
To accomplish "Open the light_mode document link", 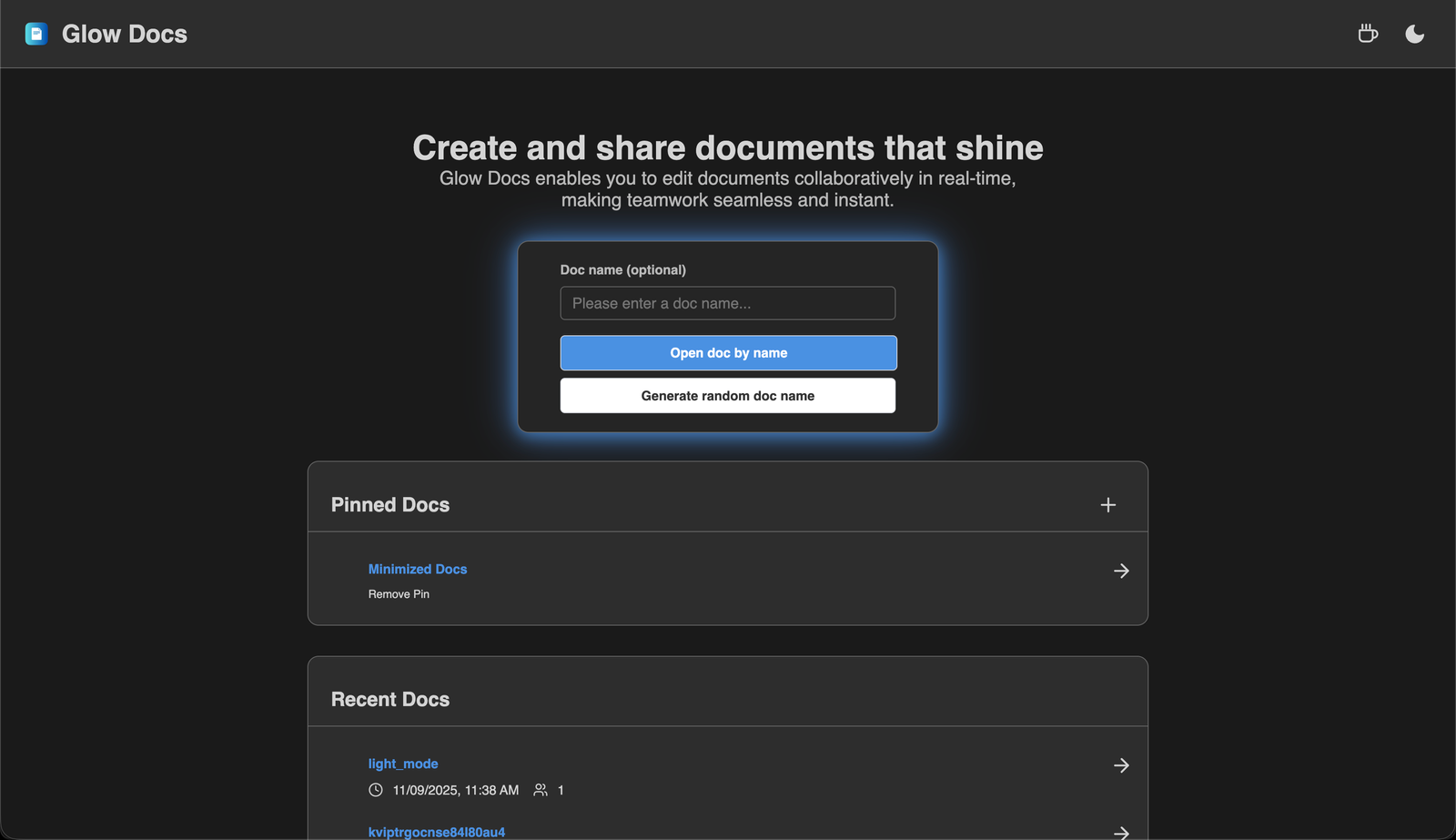I will point(403,764).
